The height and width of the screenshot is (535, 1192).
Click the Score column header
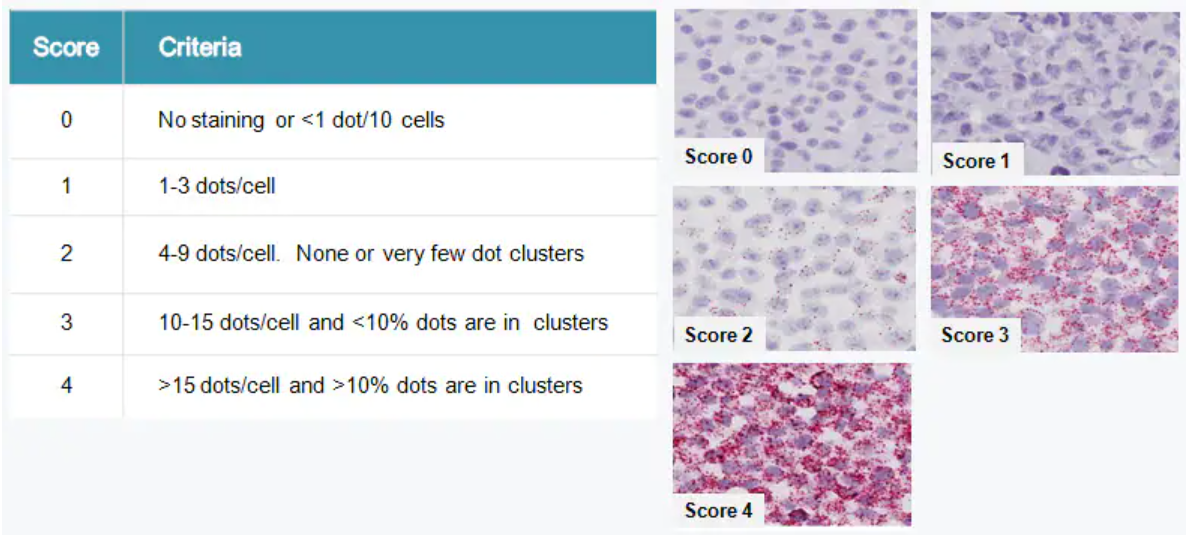coord(66,47)
